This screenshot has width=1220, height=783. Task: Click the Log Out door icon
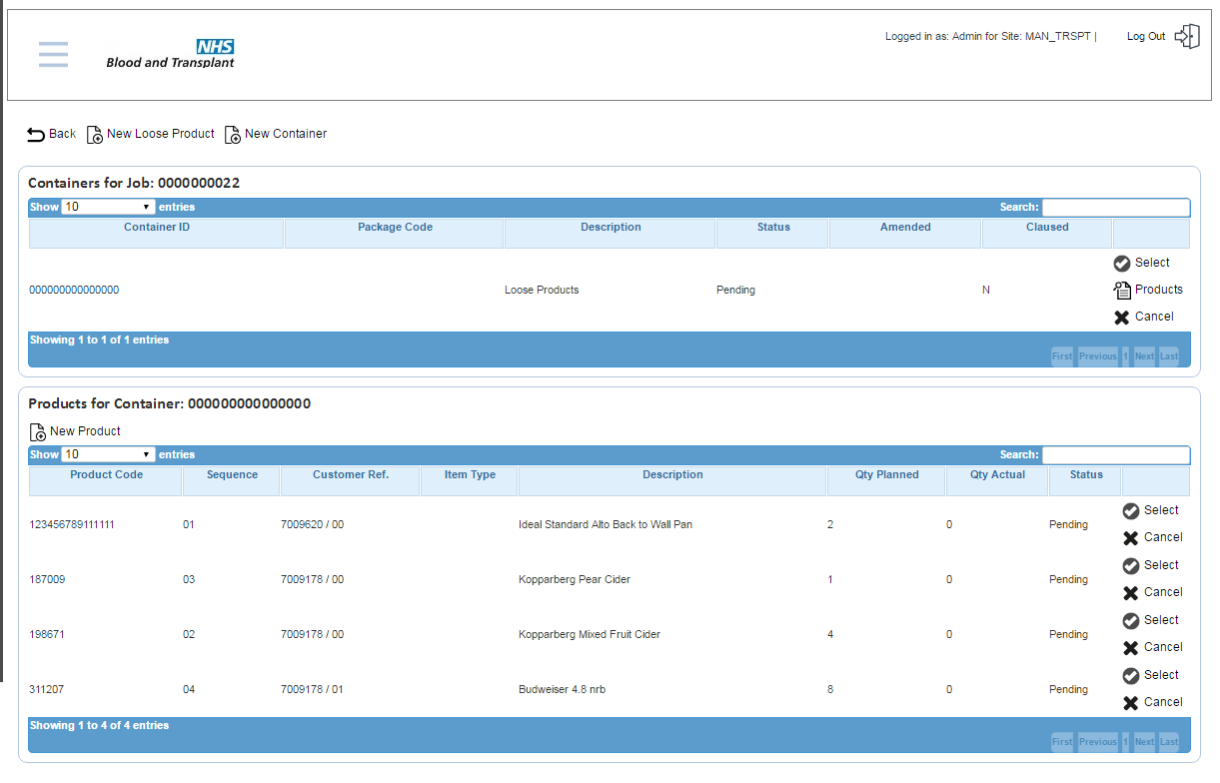coord(1187,37)
